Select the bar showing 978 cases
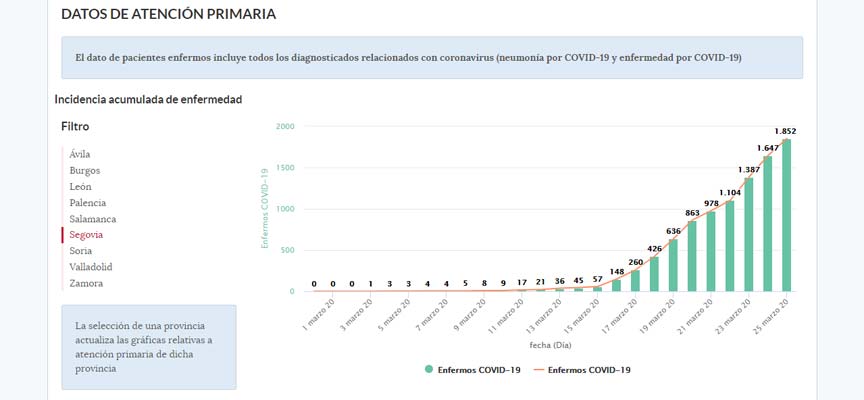The height and width of the screenshot is (400, 864). 710,251
